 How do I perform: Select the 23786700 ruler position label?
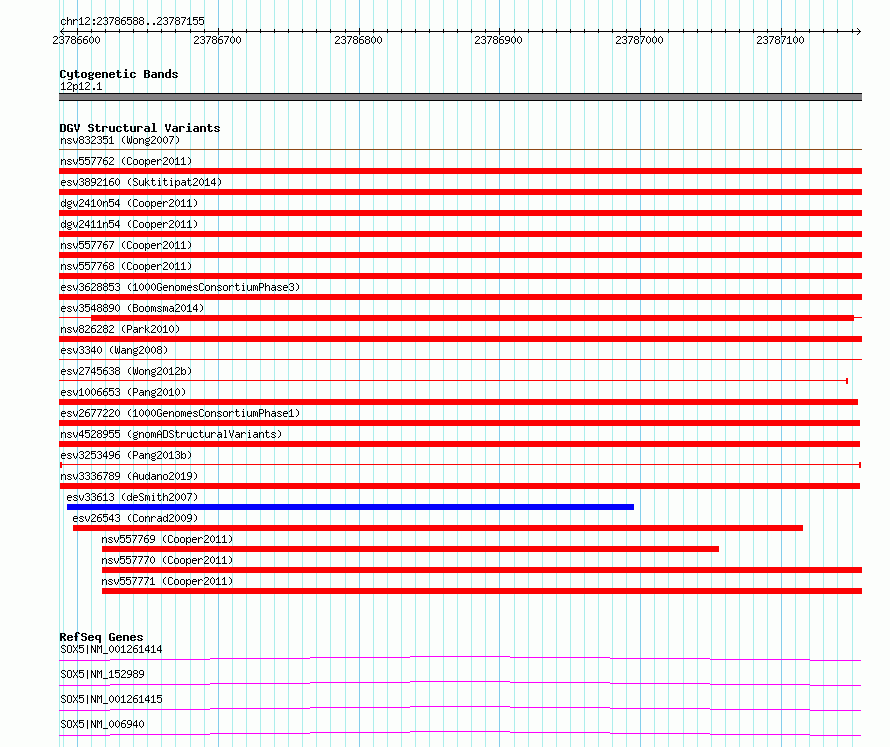[217, 40]
